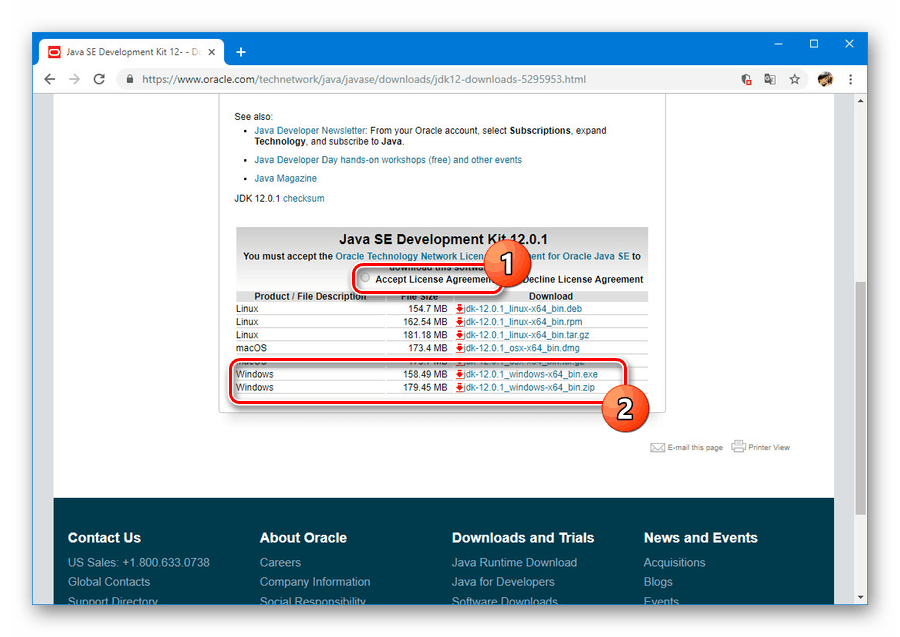This screenshot has width=900, height=637.
Task: Open the blocked-content shield icon in the address bar
Action: pos(746,79)
